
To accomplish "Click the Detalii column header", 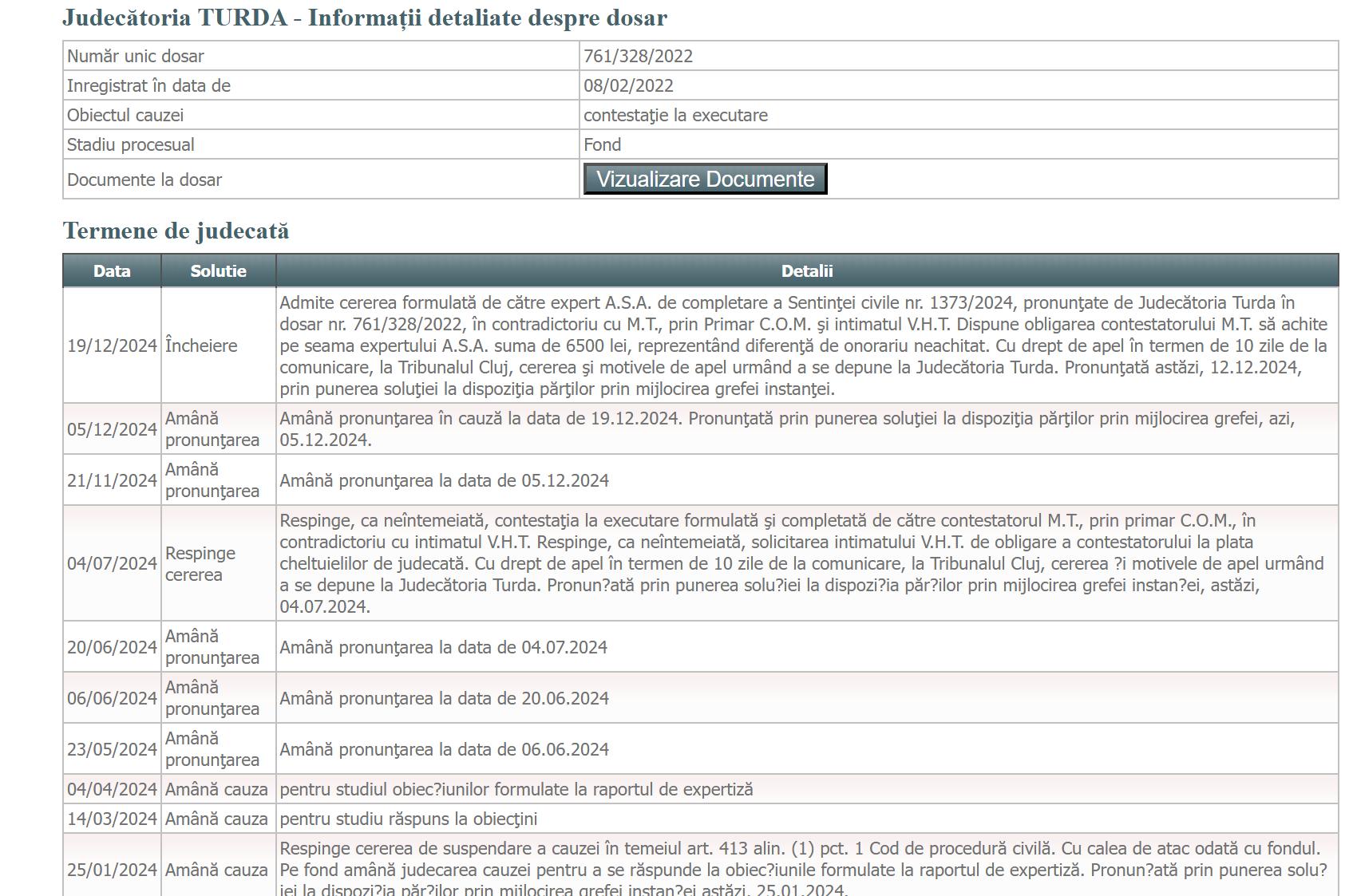I will pyautogui.click(x=806, y=271).
